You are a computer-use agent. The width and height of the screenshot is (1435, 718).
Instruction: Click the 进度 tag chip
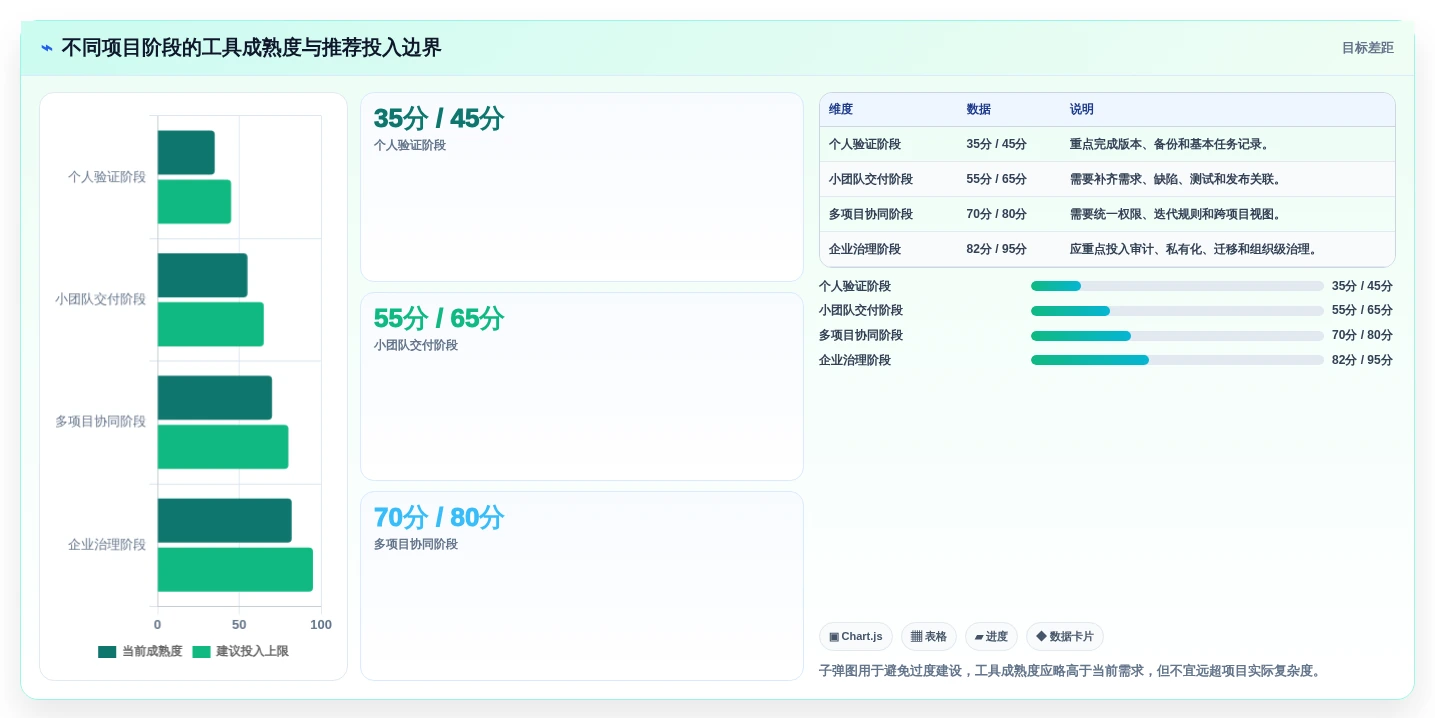coord(991,637)
